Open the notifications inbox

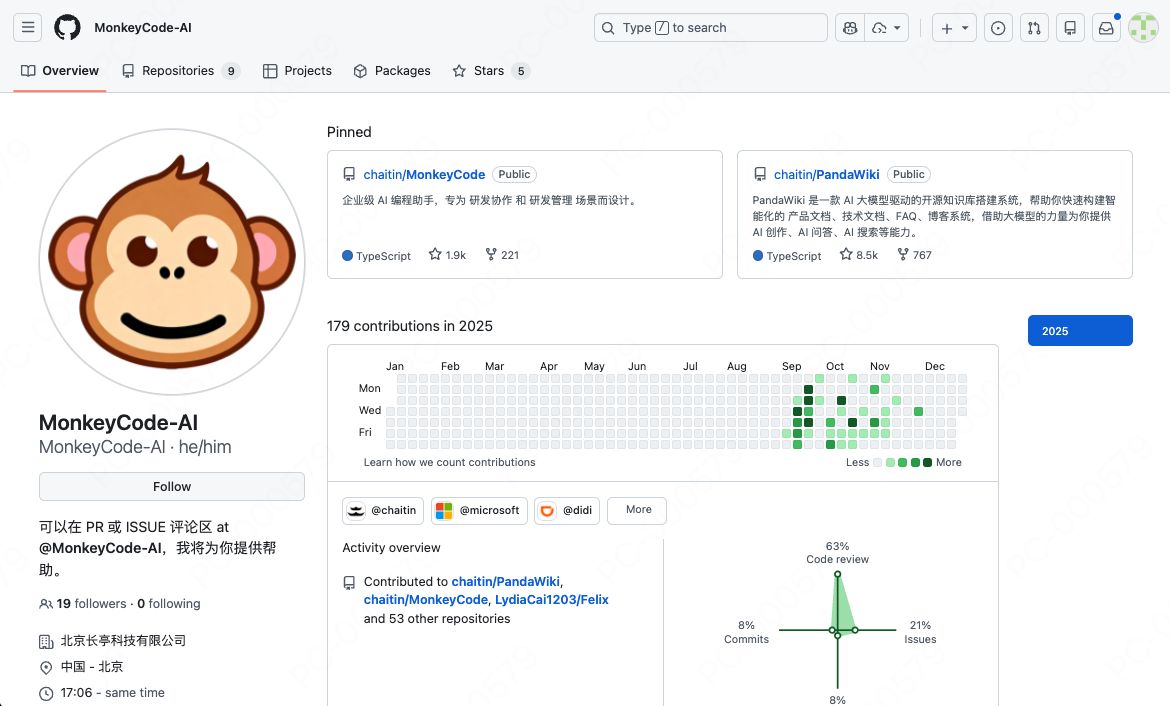[1106, 27]
